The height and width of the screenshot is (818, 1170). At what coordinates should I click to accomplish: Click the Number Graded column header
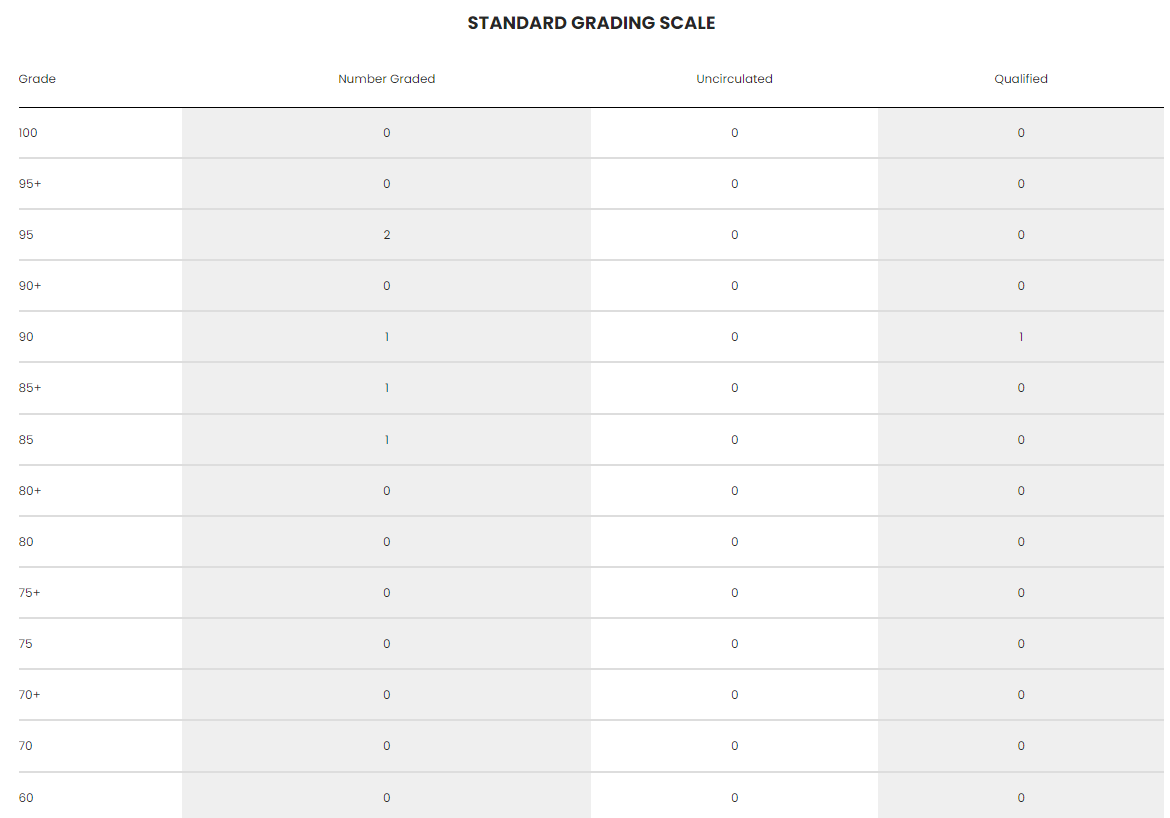click(x=386, y=79)
